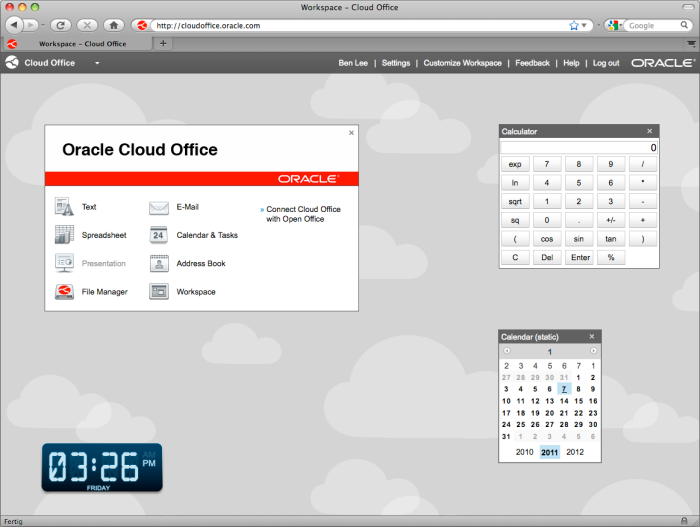Image resolution: width=700 pixels, height=527 pixels.
Task: Select year 2010 in calendar widget
Action: click(525, 452)
